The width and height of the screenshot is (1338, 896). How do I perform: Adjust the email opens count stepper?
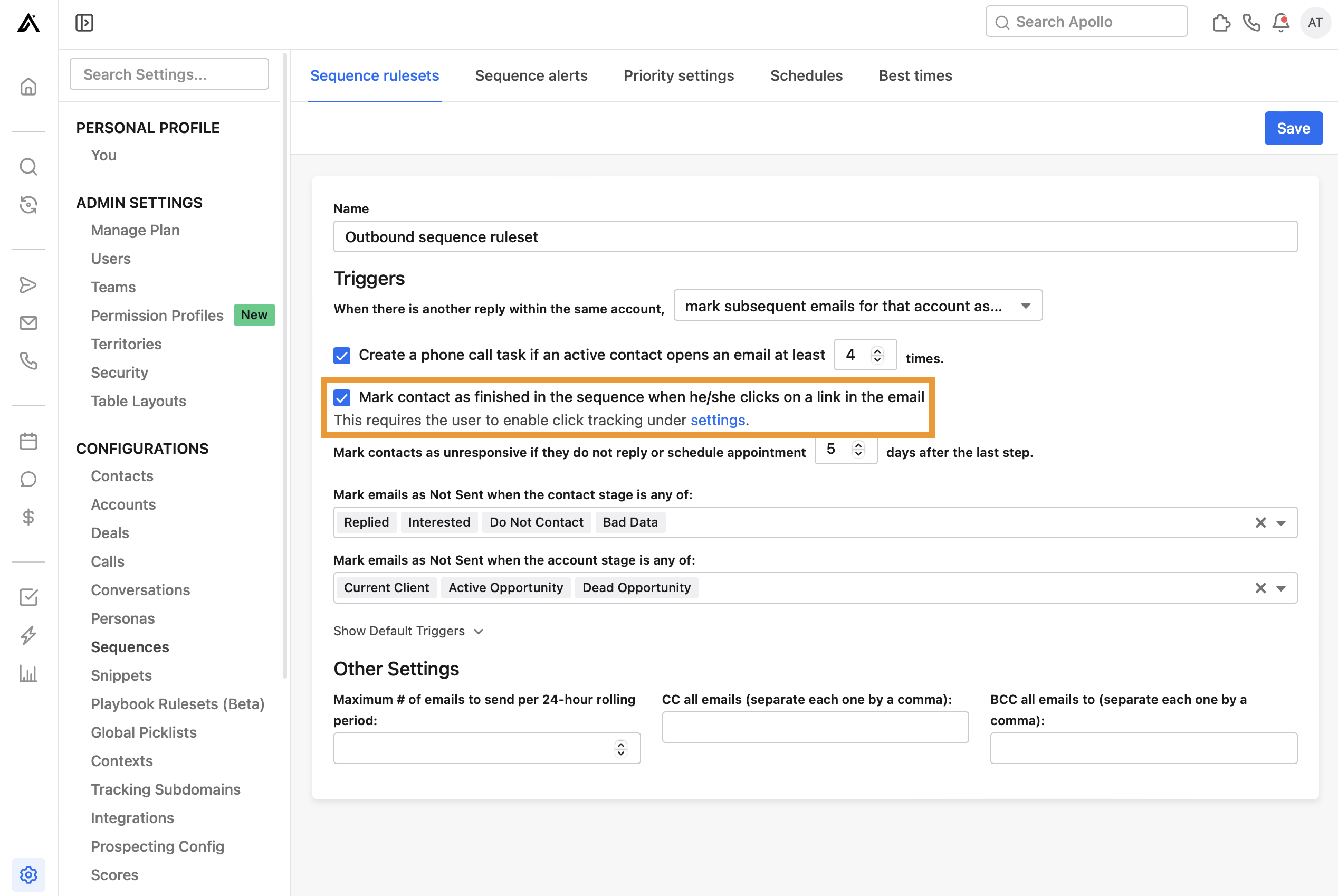(877, 355)
